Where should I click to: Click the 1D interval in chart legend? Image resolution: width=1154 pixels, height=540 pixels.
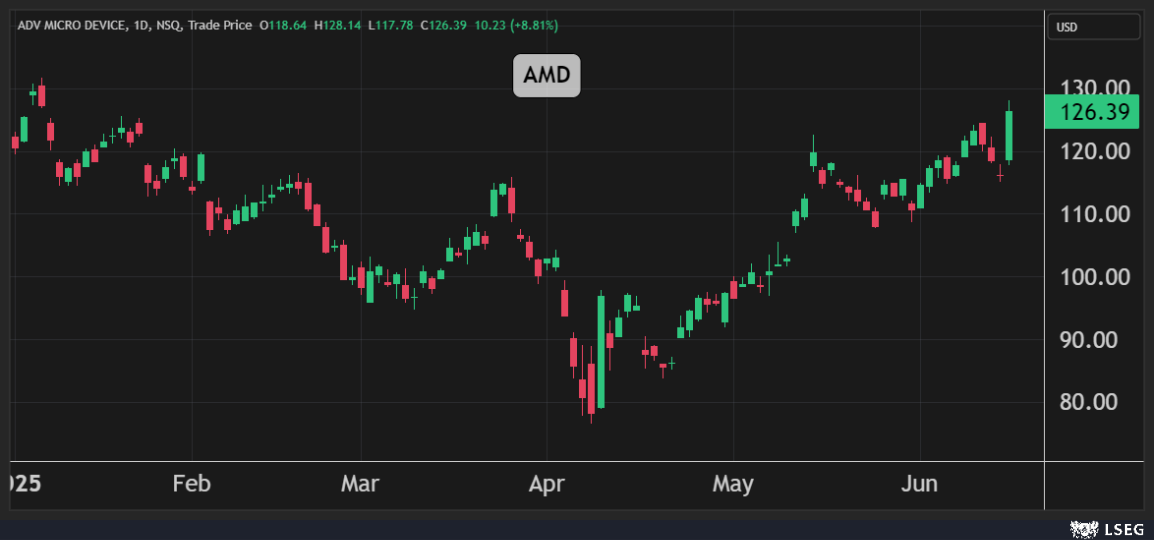click(144, 24)
